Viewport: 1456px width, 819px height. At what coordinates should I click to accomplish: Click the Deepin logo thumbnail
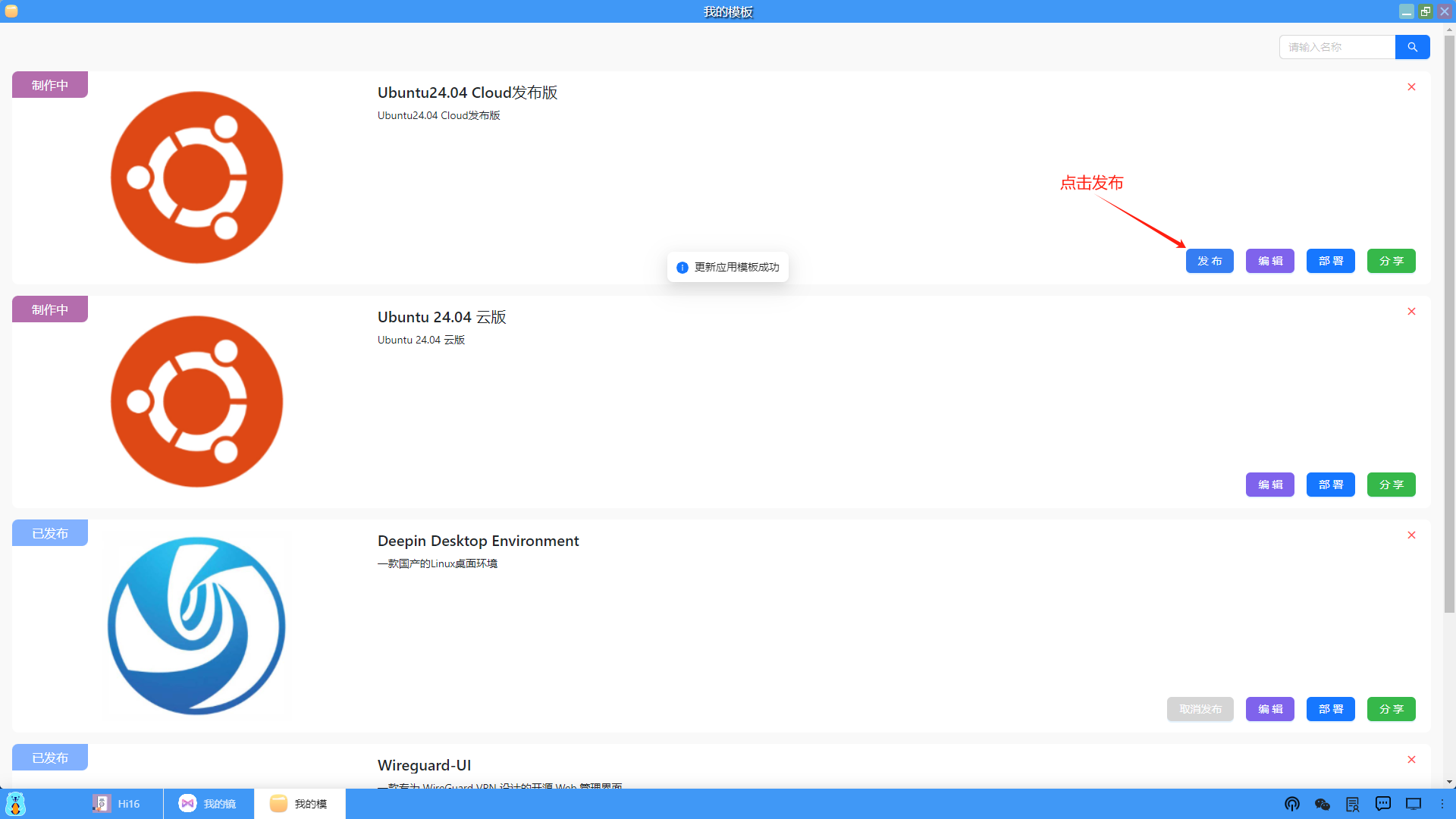(196, 626)
